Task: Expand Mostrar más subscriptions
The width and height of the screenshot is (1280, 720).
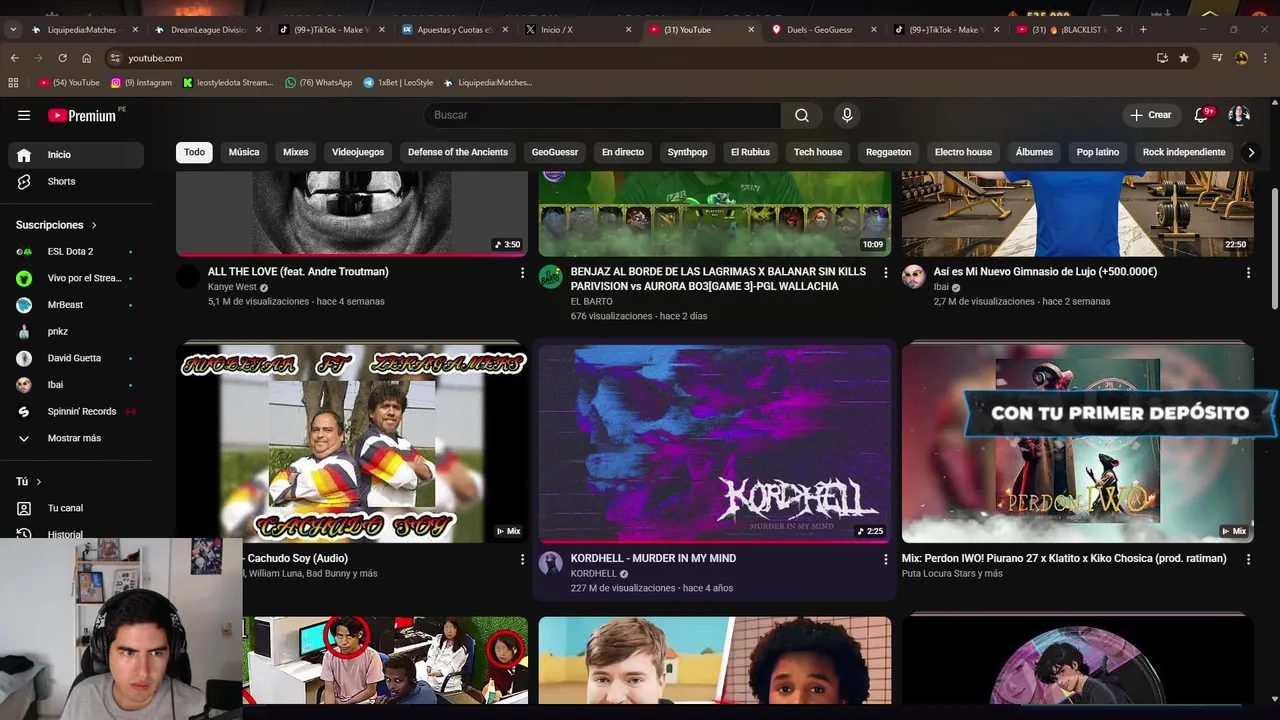Action: (78, 438)
